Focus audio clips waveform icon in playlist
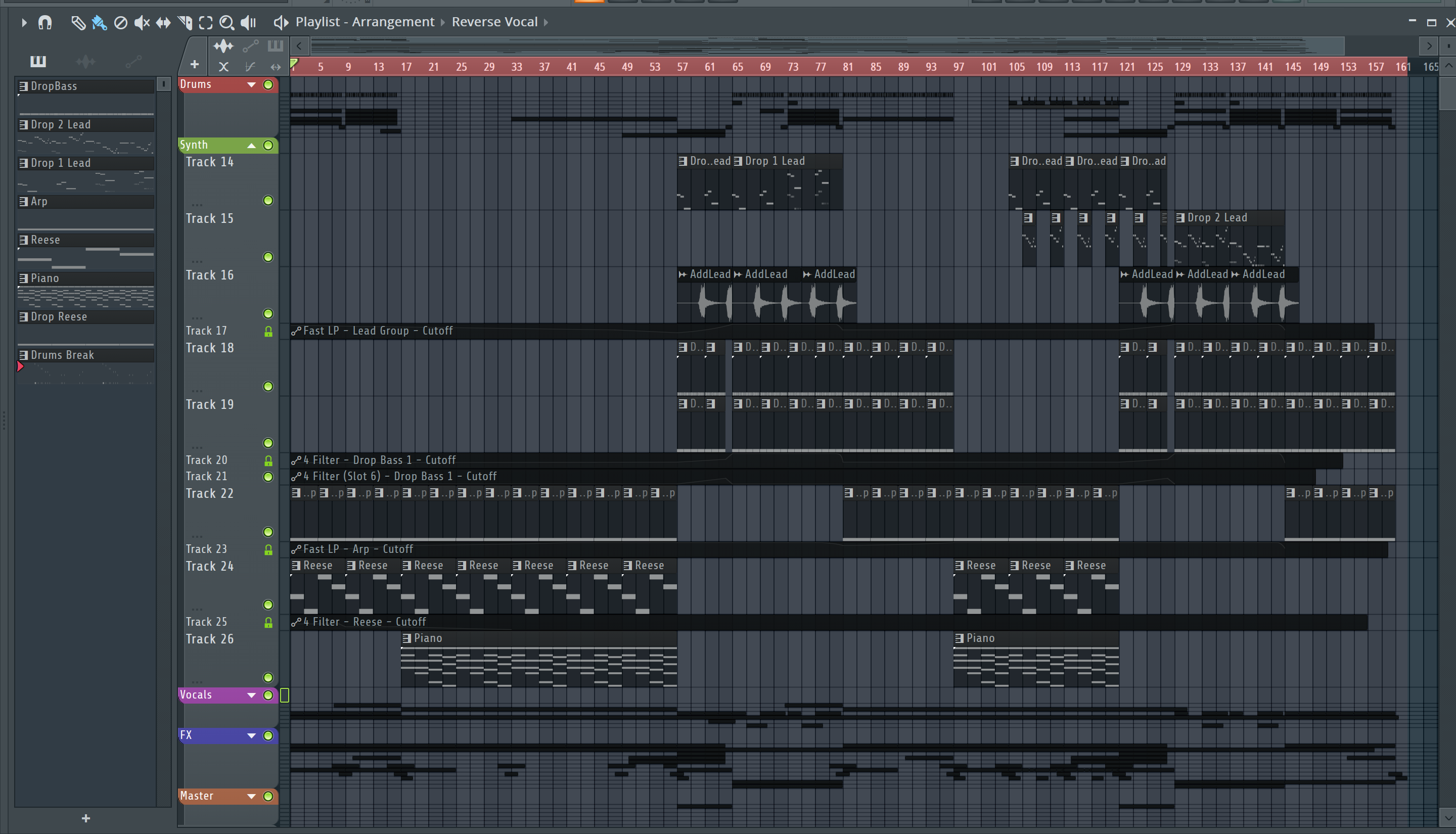 [223, 46]
